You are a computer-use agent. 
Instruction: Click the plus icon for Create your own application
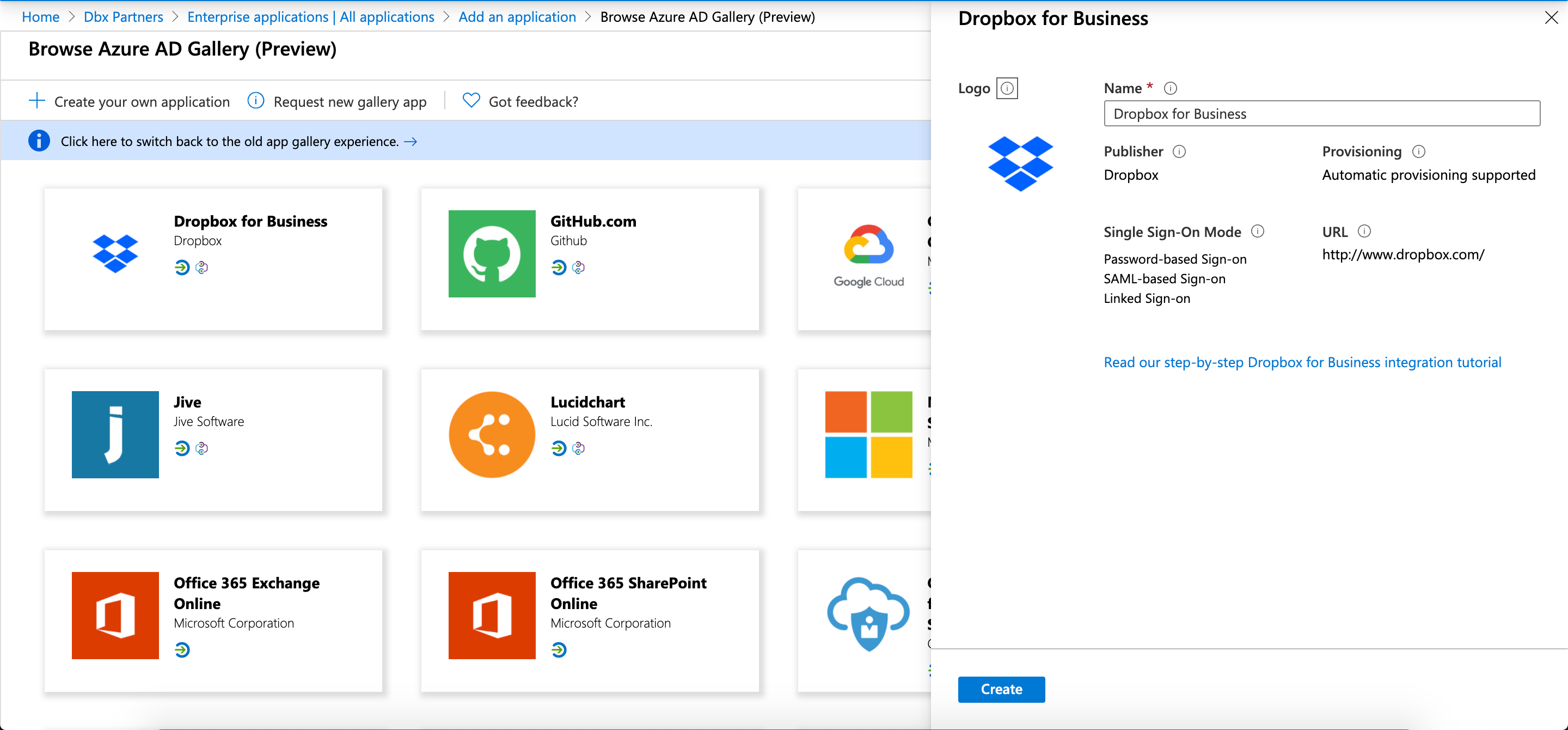(37, 101)
